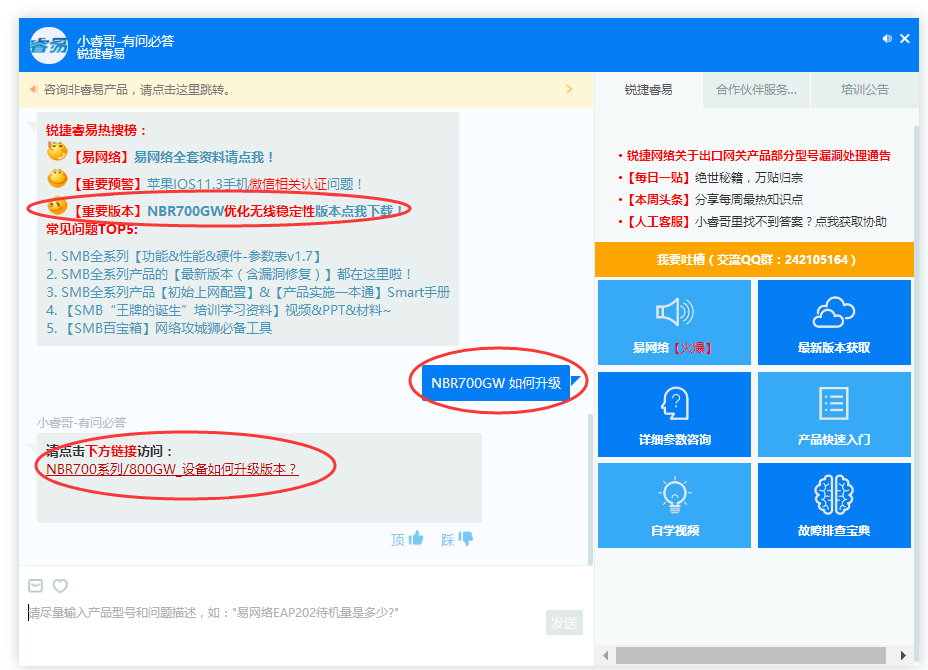Open 人工客服 点我获取协助 link
Screen dimensions: 928x670
tap(756, 222)
